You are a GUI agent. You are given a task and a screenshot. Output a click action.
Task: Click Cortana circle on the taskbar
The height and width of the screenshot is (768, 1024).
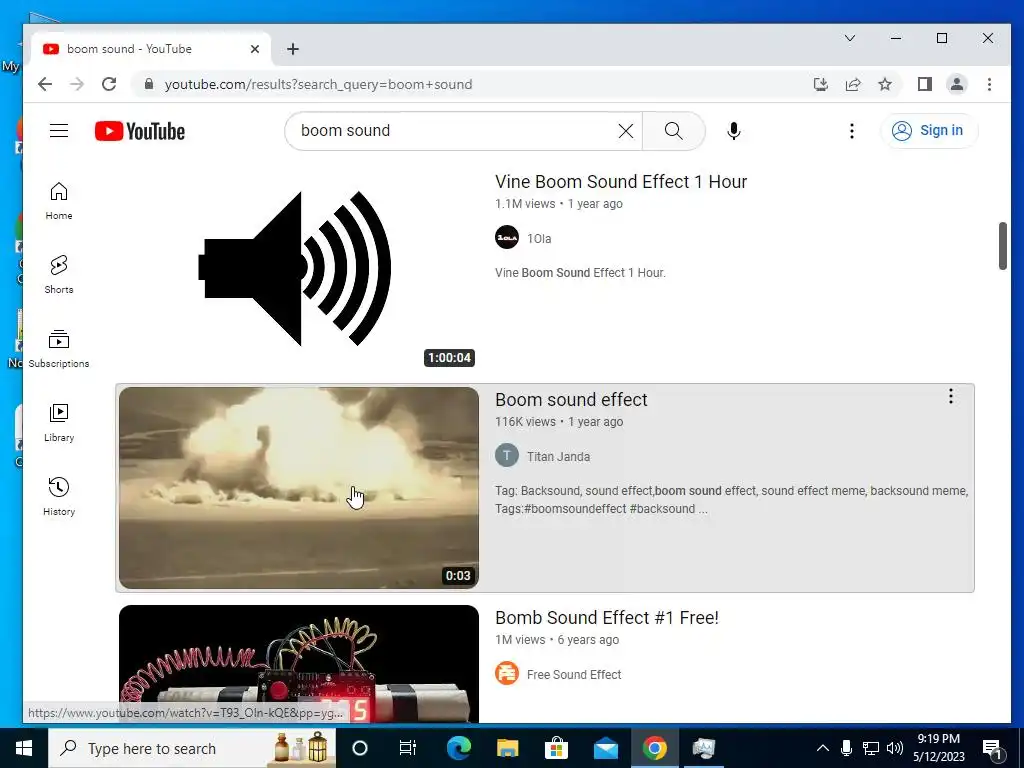click(x=360, y=748)
